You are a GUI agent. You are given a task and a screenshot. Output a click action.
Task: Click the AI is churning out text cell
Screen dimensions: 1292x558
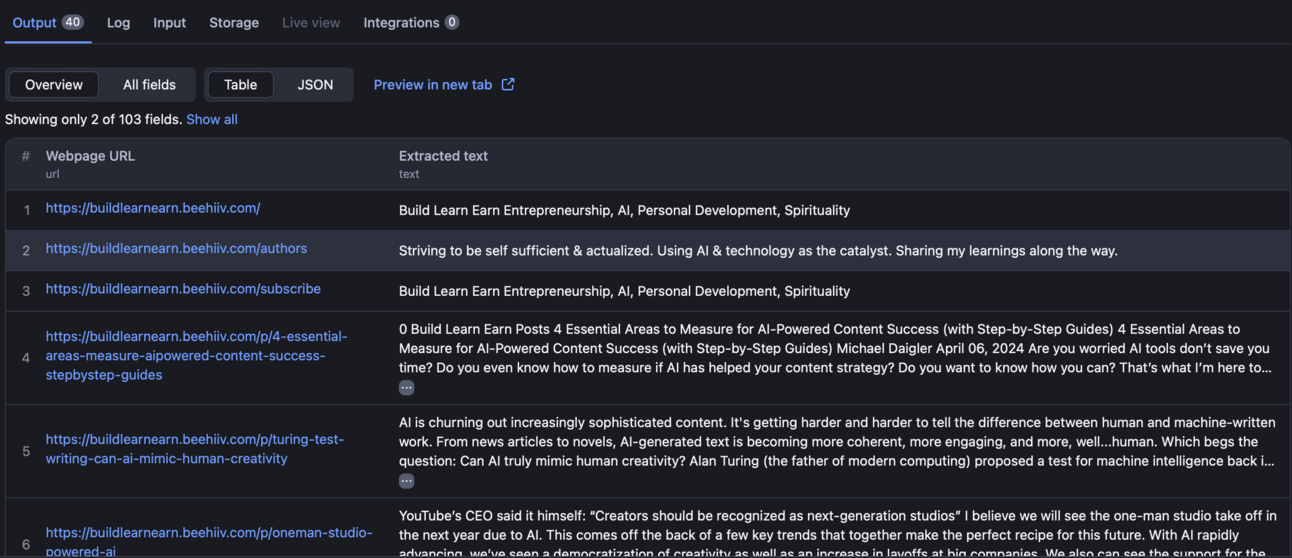(x=837, y=442)
